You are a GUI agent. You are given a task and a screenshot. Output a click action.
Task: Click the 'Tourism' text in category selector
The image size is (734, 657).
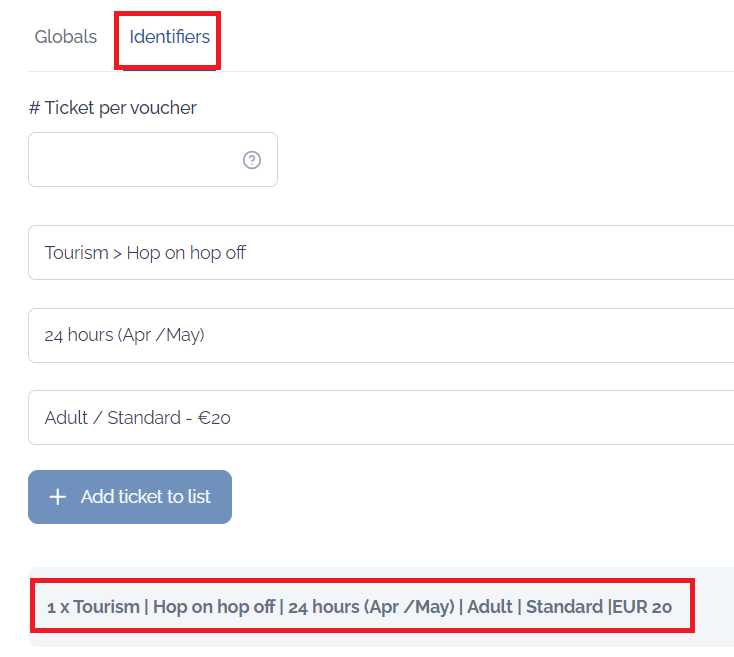pyautogui.click(x=77, y=253)
